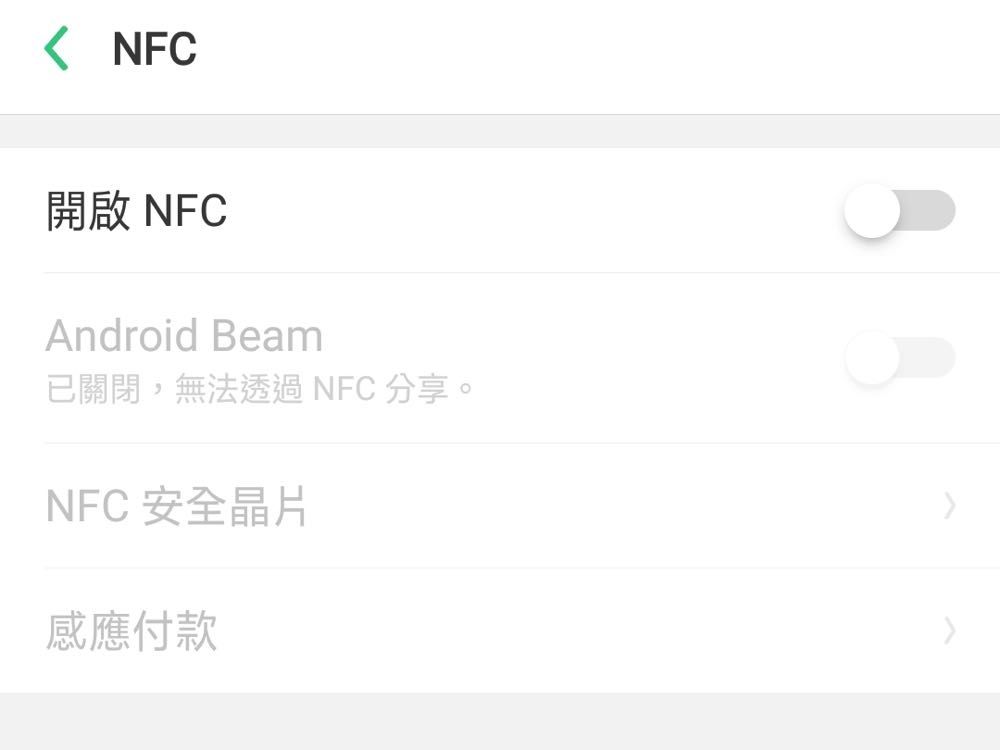Tap the empty gray area below 感應付款
This screenshot has height=750, width=1000.
(500, 722)
